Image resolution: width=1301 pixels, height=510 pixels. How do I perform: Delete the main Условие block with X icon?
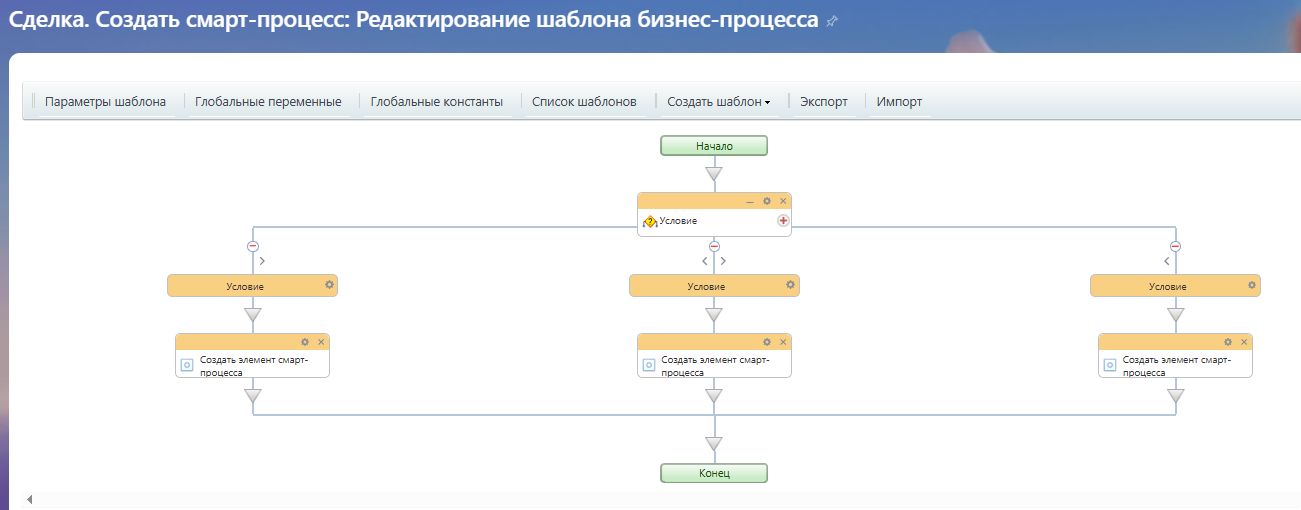(x=783, y=201)
